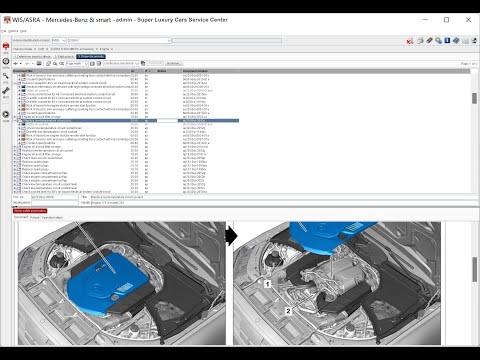480x360 pixels.
Task: Click the red 'Show safety information' button
Action: tap(30, 211)
